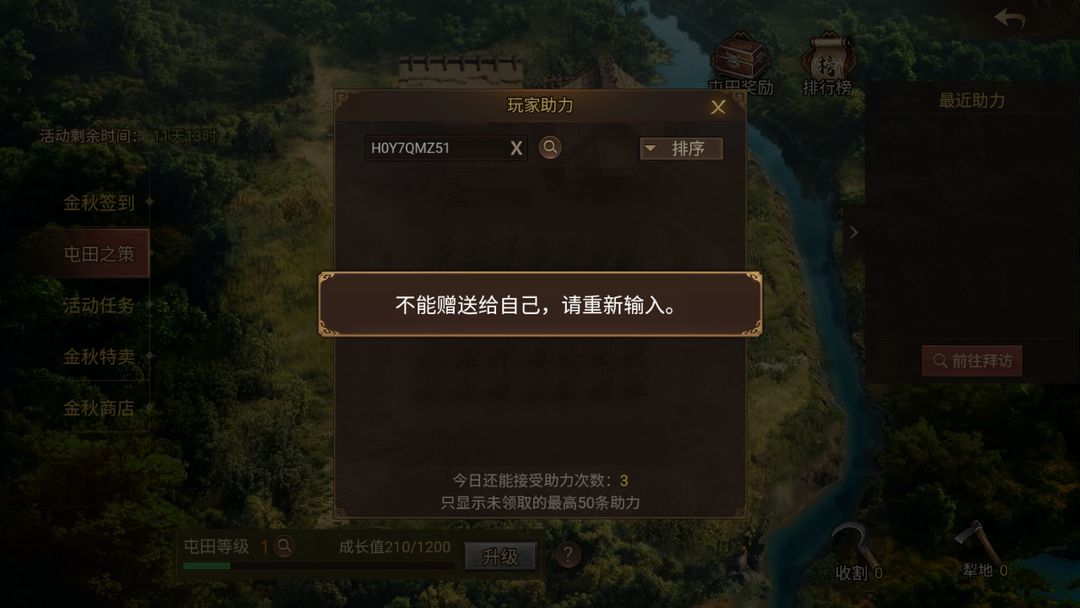The width and height of the screenshot is (1080, 608).
Task: Clear the player ID field with X
Action: [516, 148]
